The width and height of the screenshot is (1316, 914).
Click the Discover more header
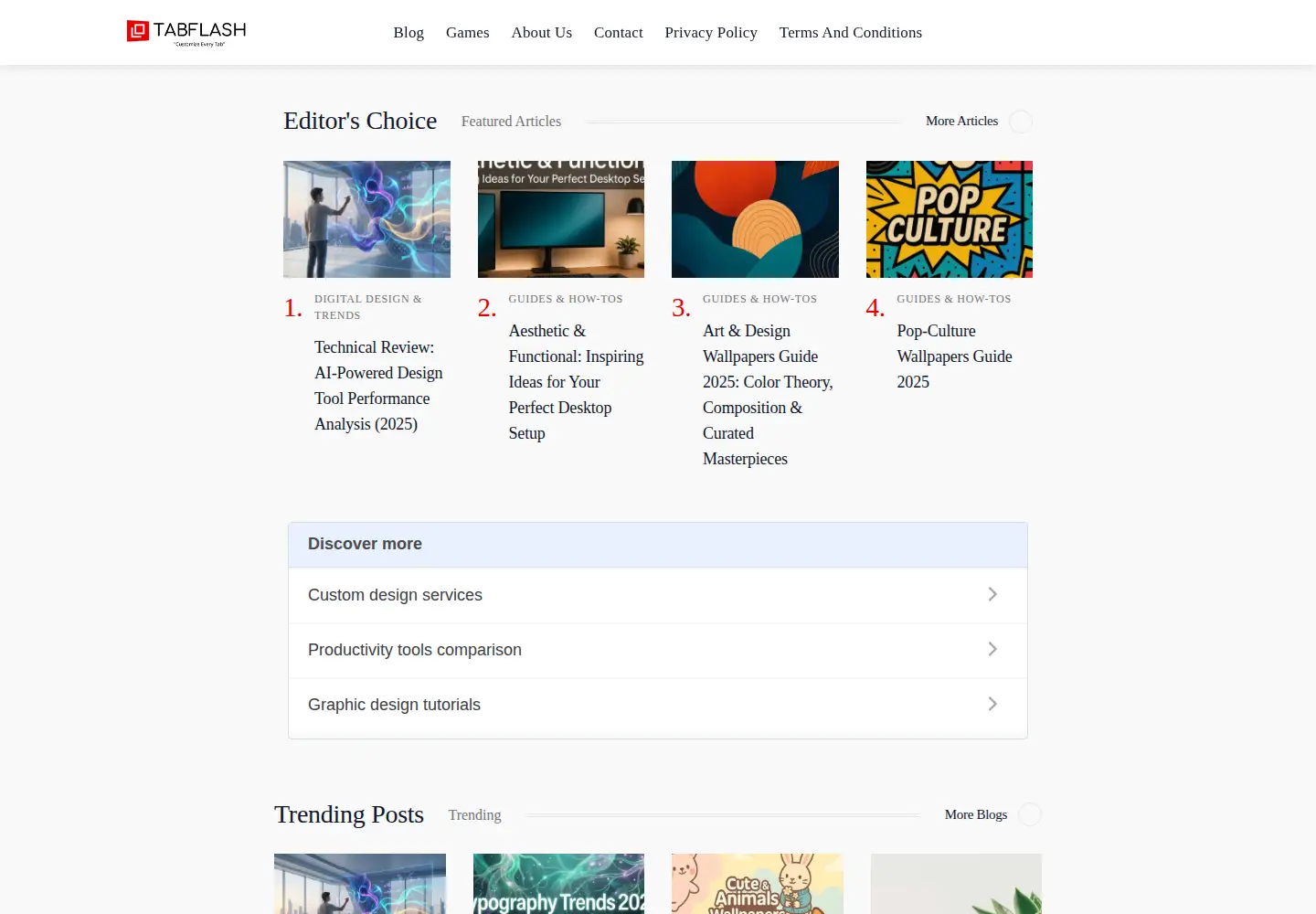pyautogui.click(x=658, y=545)
